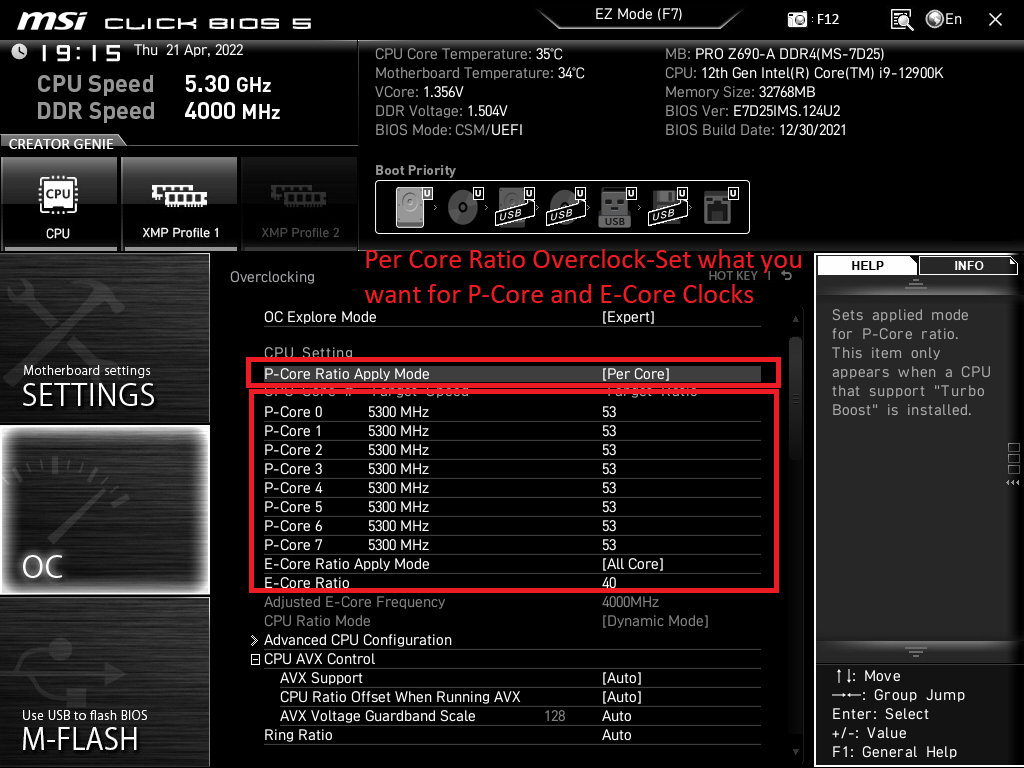Edit the P-Core 5 target ratio value

pos(609,507)
